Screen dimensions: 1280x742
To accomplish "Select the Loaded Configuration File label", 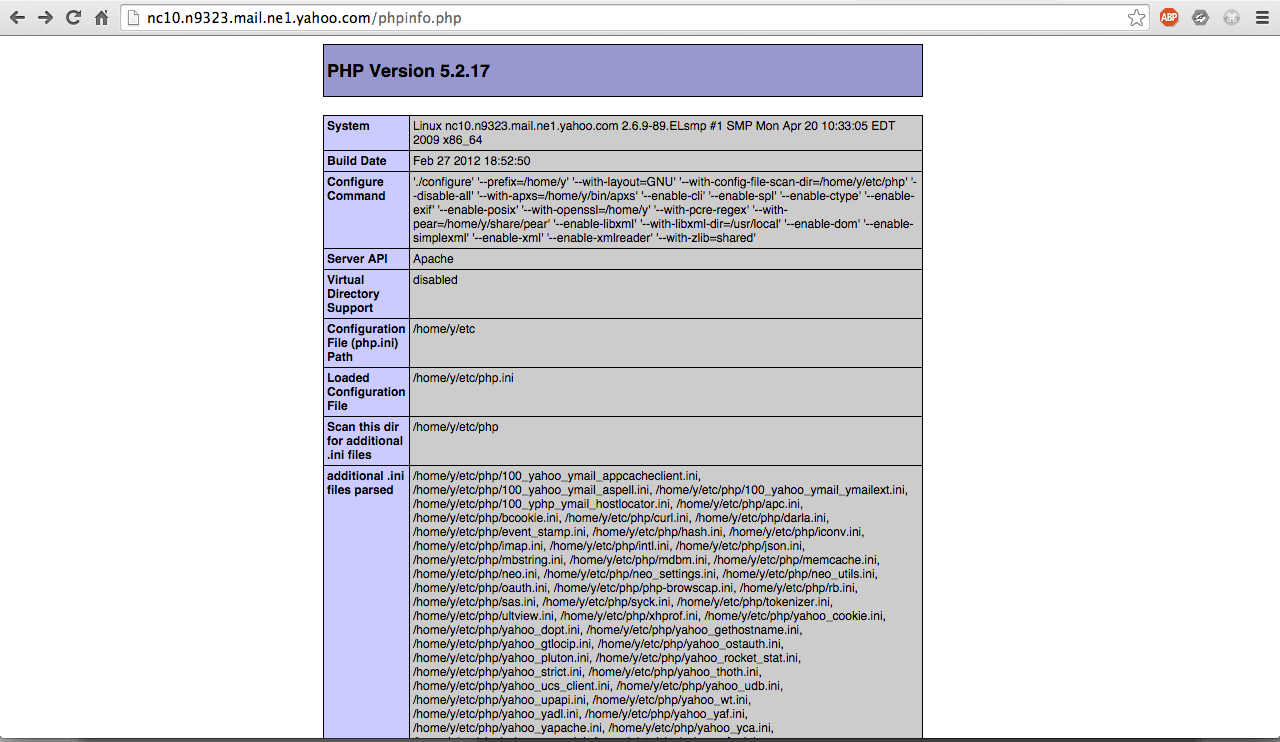I will tap(366, 392).
